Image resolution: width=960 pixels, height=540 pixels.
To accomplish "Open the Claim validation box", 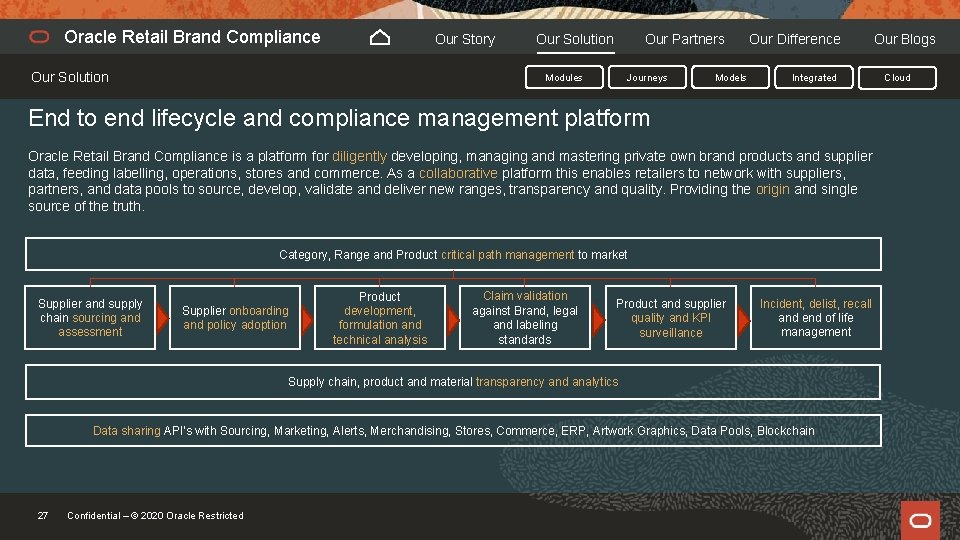I will [x=525, y=318].
